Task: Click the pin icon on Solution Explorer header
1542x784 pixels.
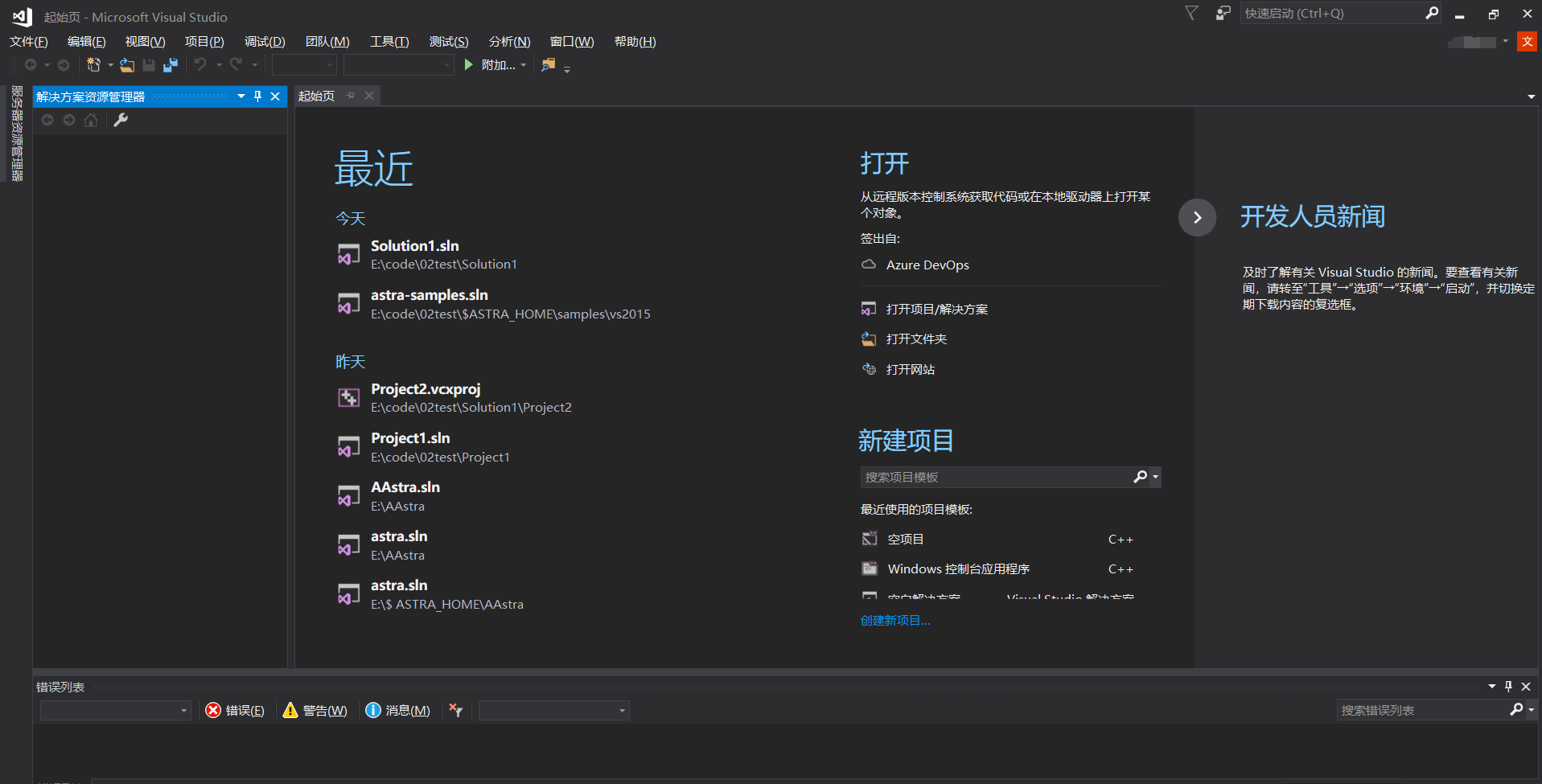Action: [x=257, y=96]
